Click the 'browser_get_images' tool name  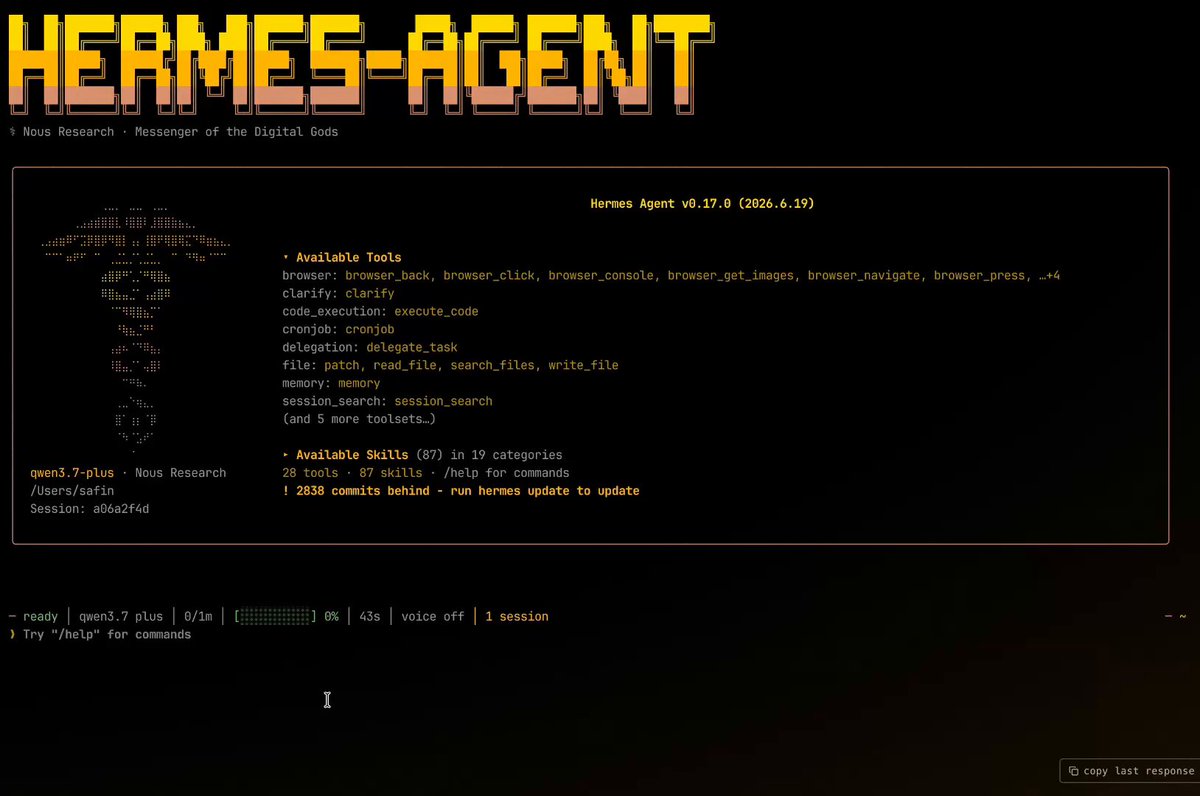[x=731, y=276]
